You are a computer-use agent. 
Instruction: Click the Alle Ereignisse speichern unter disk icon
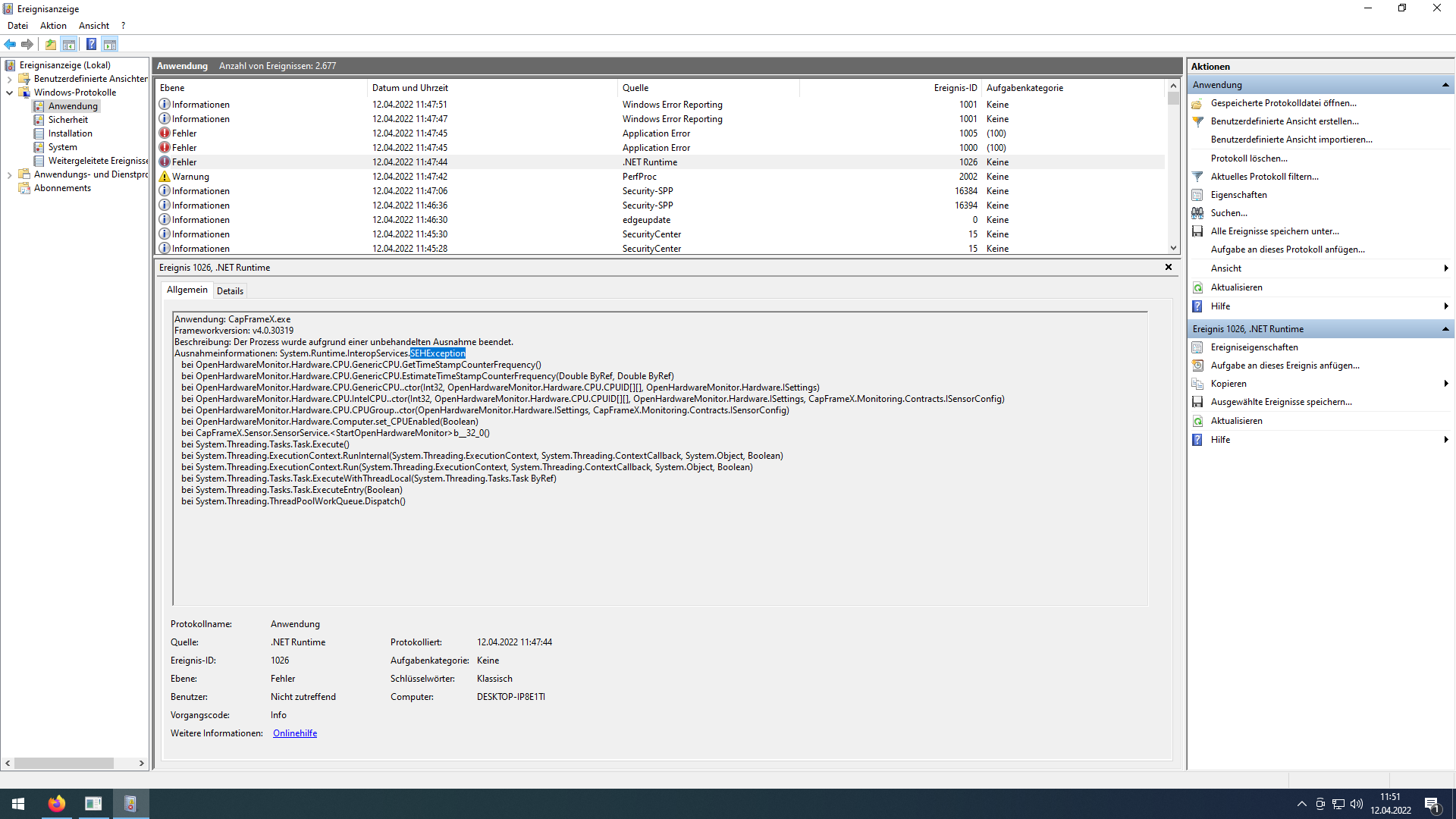[1197, 231]
